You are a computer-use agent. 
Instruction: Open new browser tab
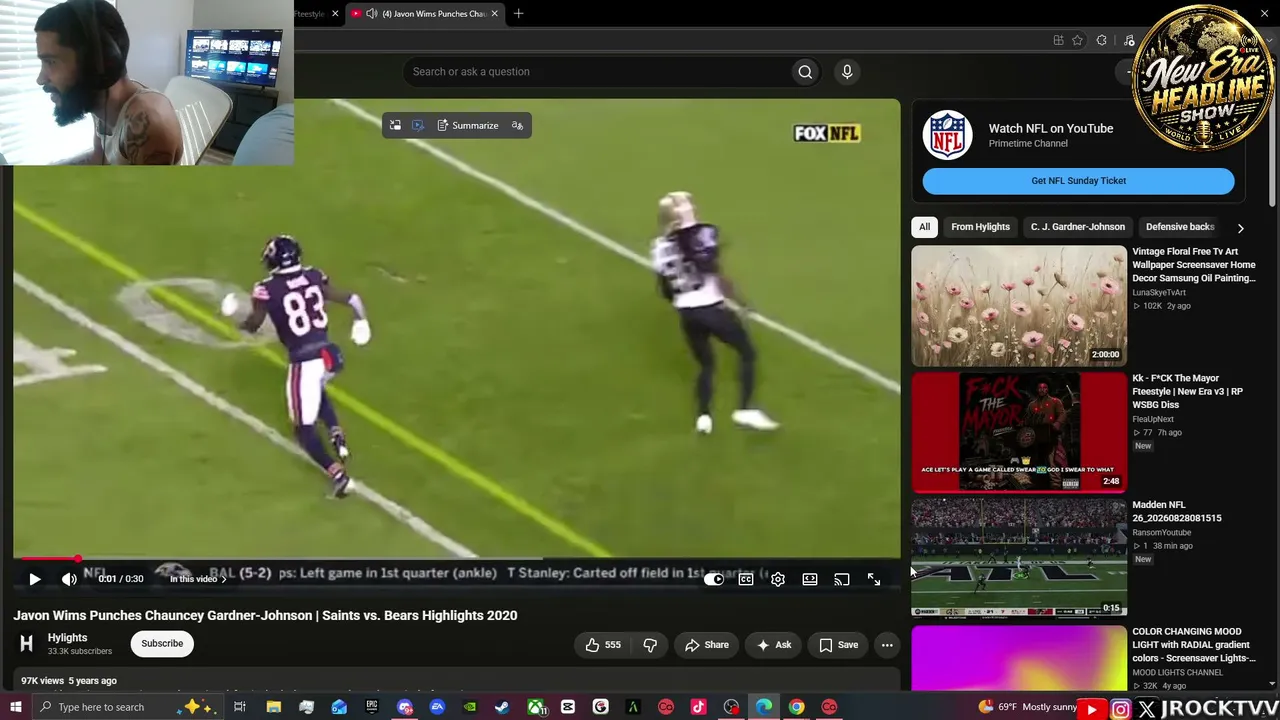518,14
